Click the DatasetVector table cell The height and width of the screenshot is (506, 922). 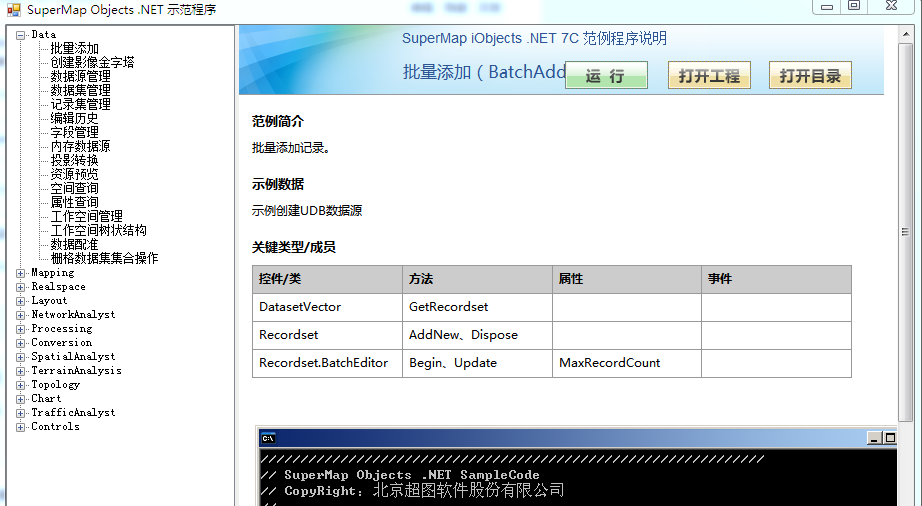[328, 307]
